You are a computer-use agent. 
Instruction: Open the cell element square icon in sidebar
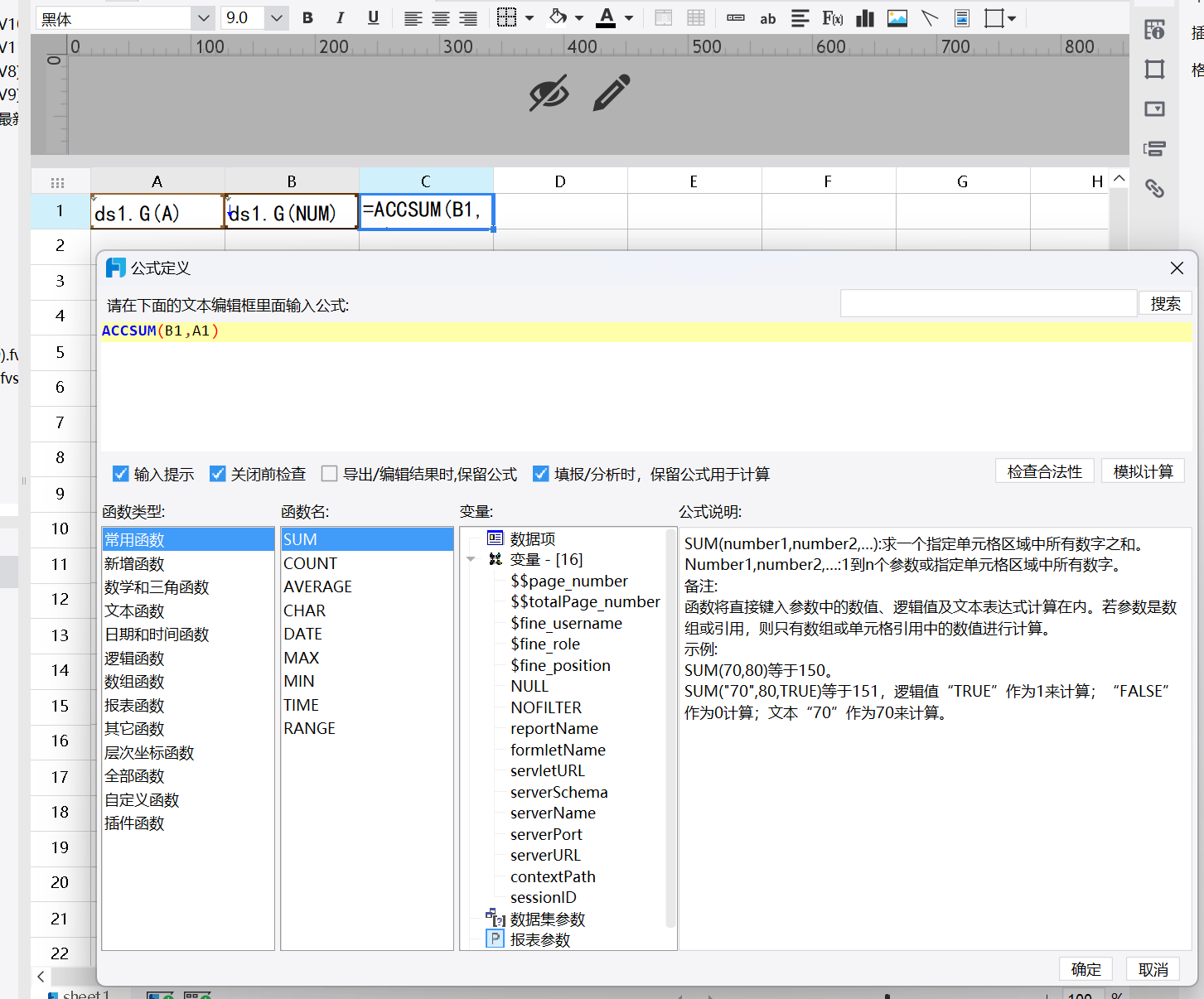pos(1154,69)
